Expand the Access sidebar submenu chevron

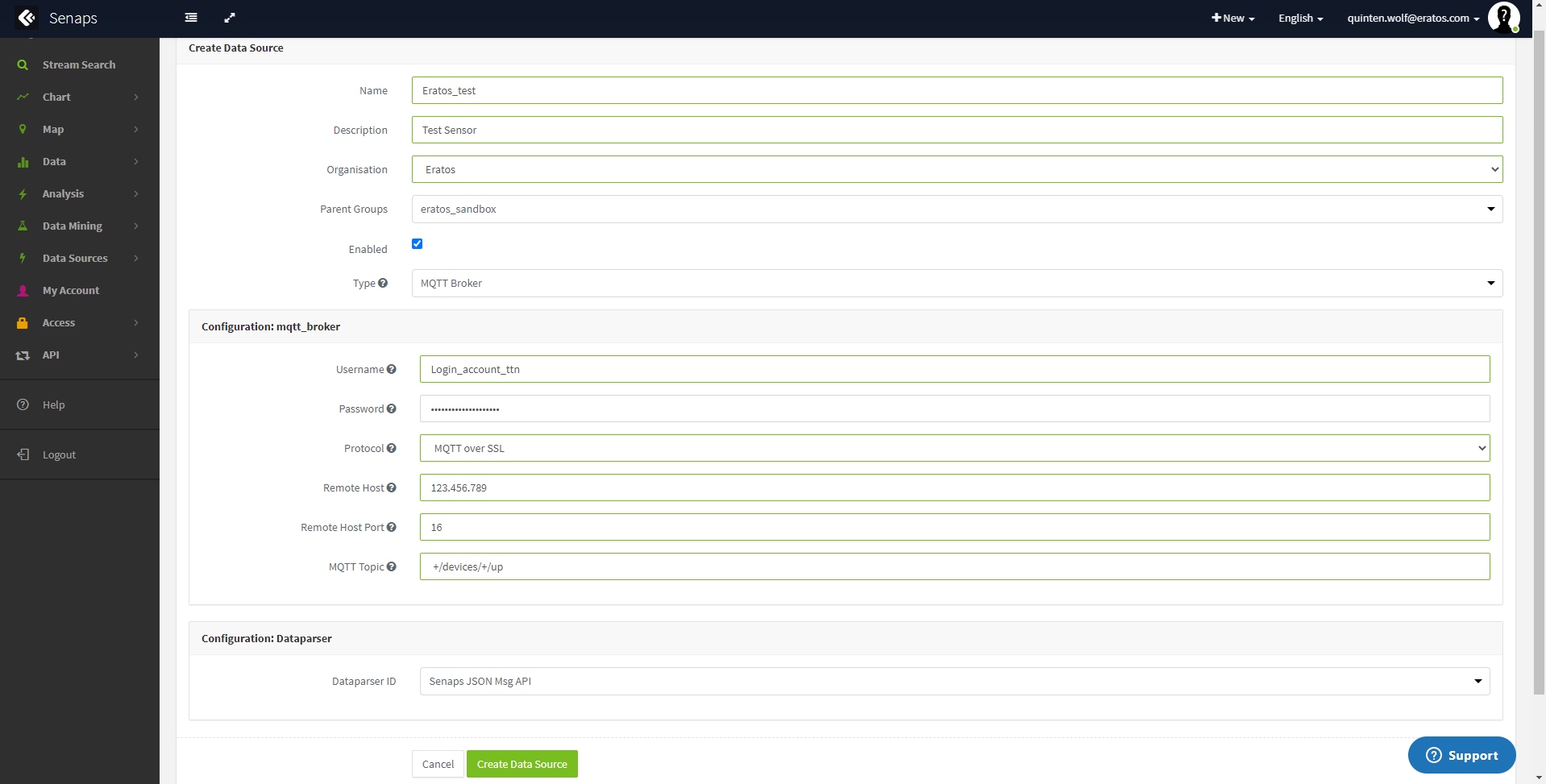point(136,322)
